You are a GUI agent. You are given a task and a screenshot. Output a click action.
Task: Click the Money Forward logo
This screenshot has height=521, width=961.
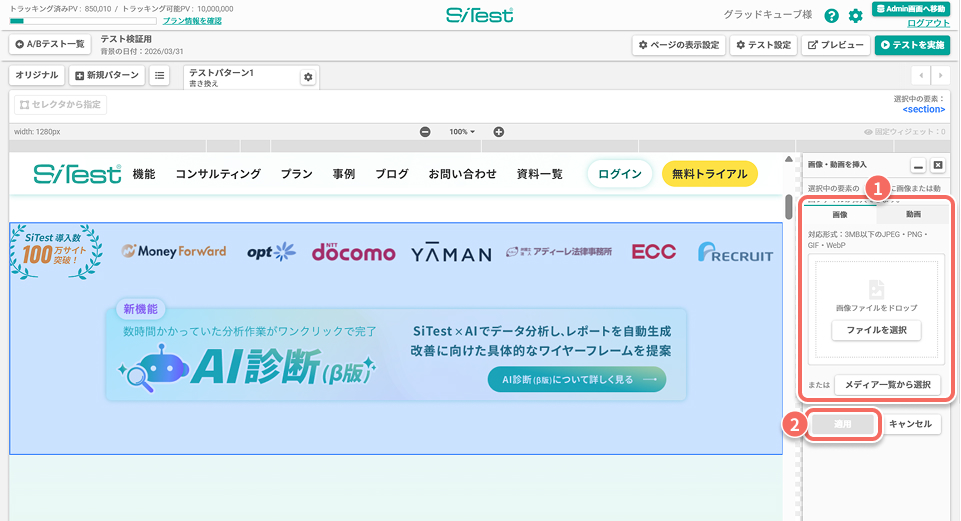point(174,251)
